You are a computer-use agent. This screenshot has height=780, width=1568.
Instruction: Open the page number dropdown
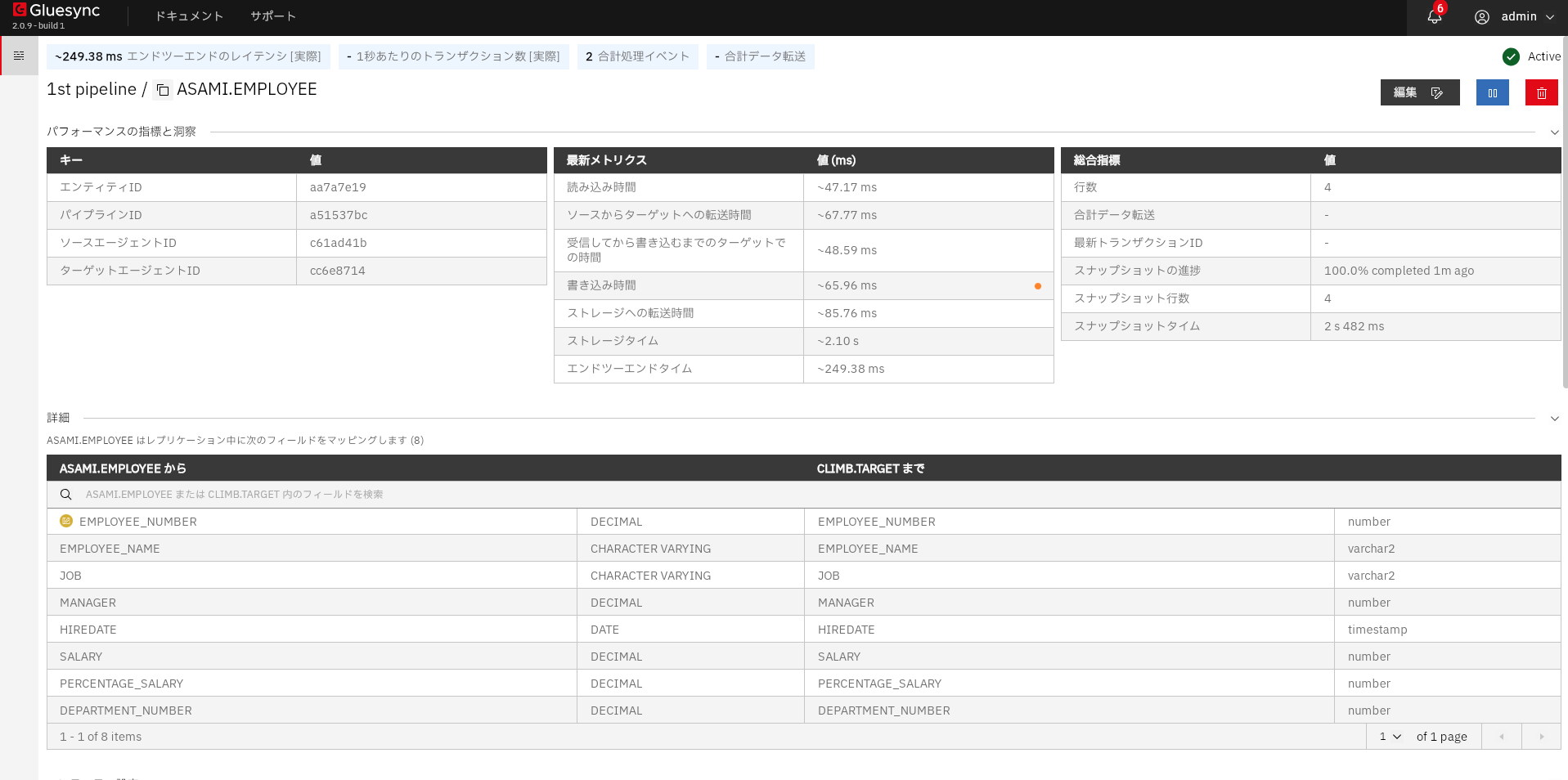pos(1390,736)
